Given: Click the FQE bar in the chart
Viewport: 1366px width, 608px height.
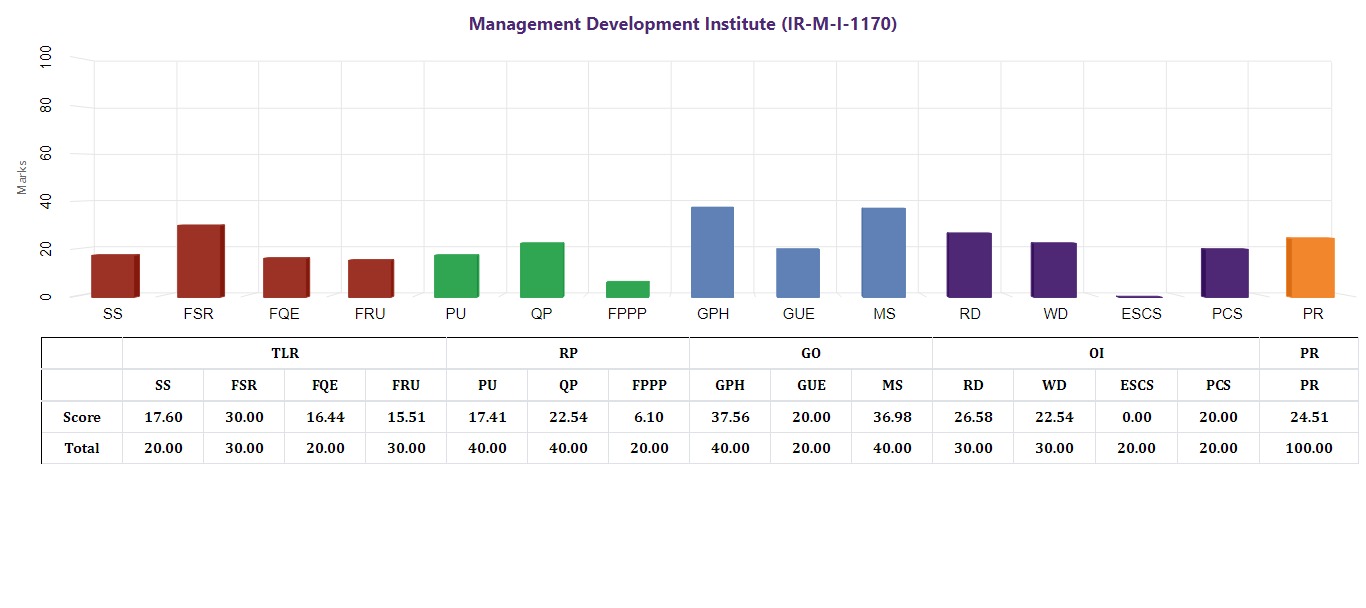Looking at the screenshot, I should click(286, 277).
